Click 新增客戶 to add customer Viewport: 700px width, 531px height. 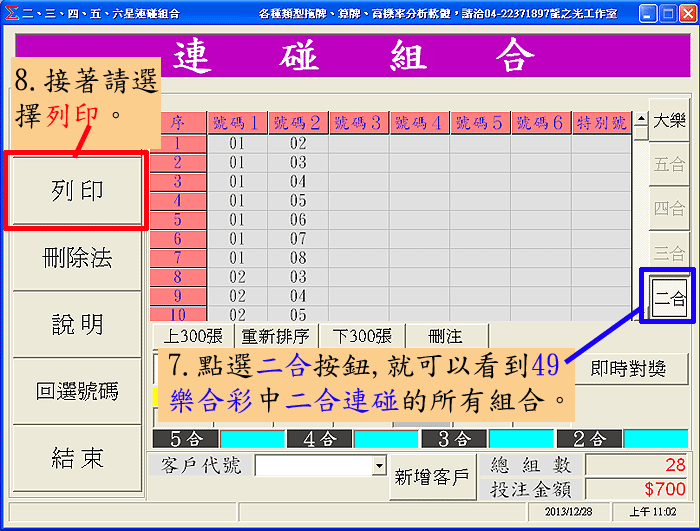pyautogui.click(x=432, y=477)
